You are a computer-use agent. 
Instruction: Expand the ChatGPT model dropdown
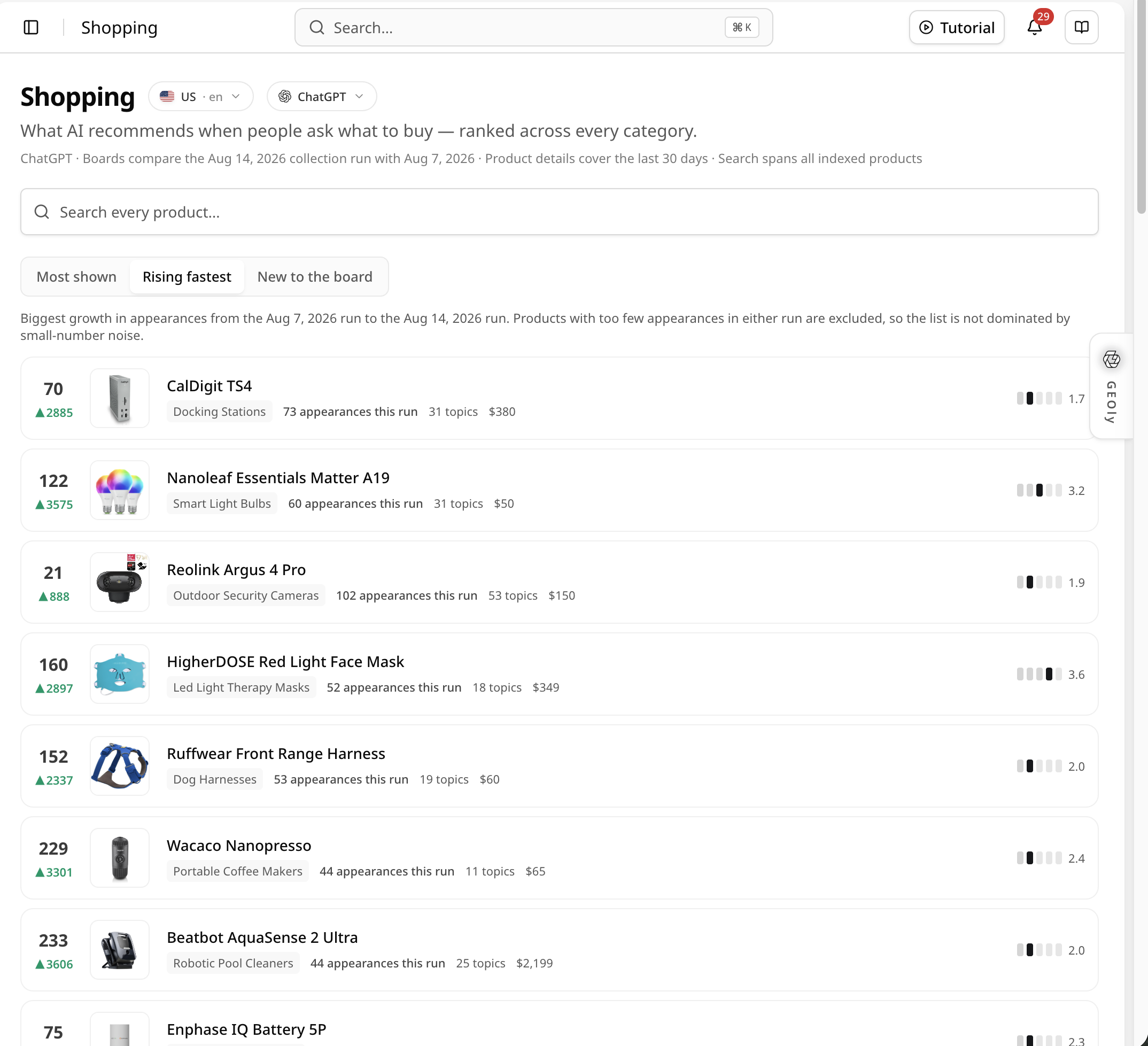(321, 96)
